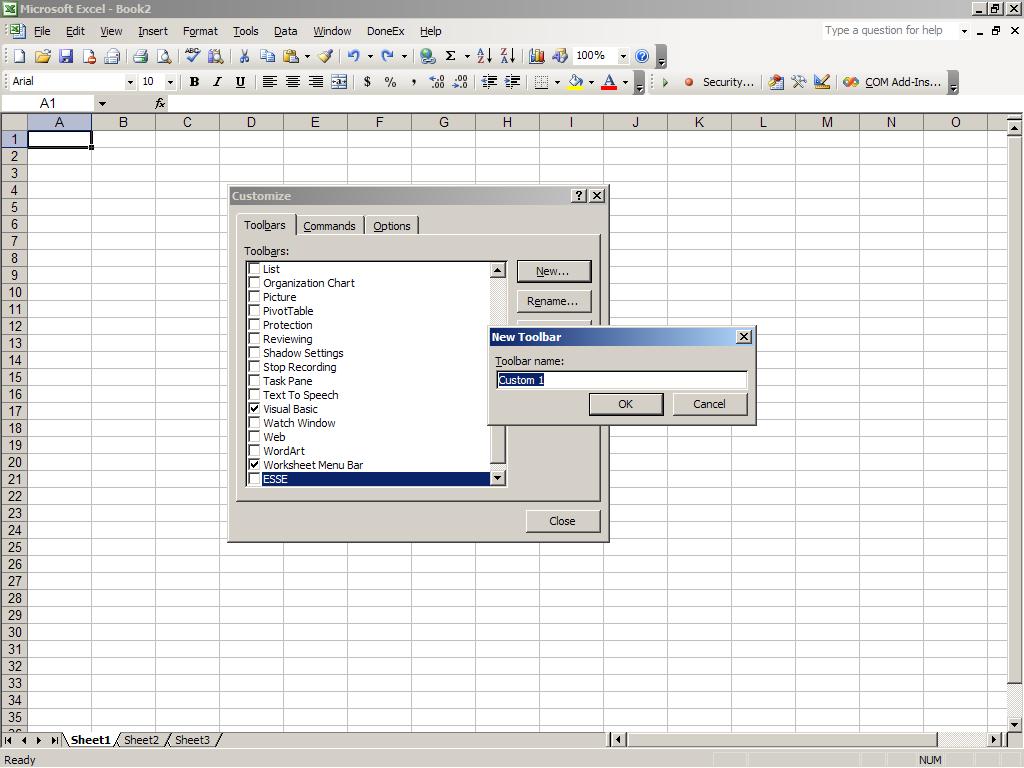The image size is (1024, 768).
Task: Check the Picture toolbar checkbox
Action: (x=254, y=296)
